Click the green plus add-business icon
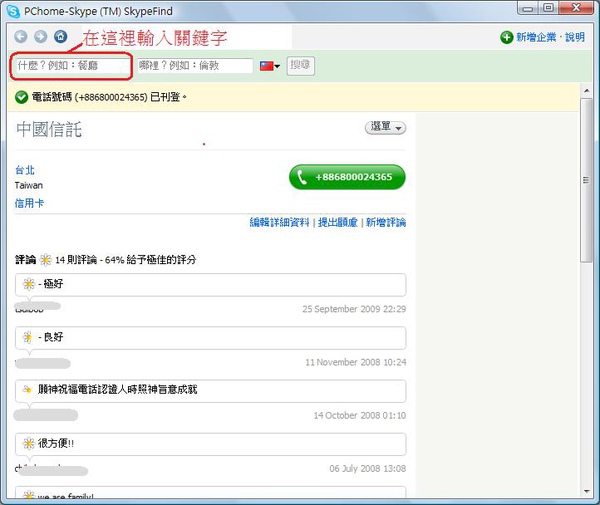Viewport: 600px width, 505px height. 506,37
